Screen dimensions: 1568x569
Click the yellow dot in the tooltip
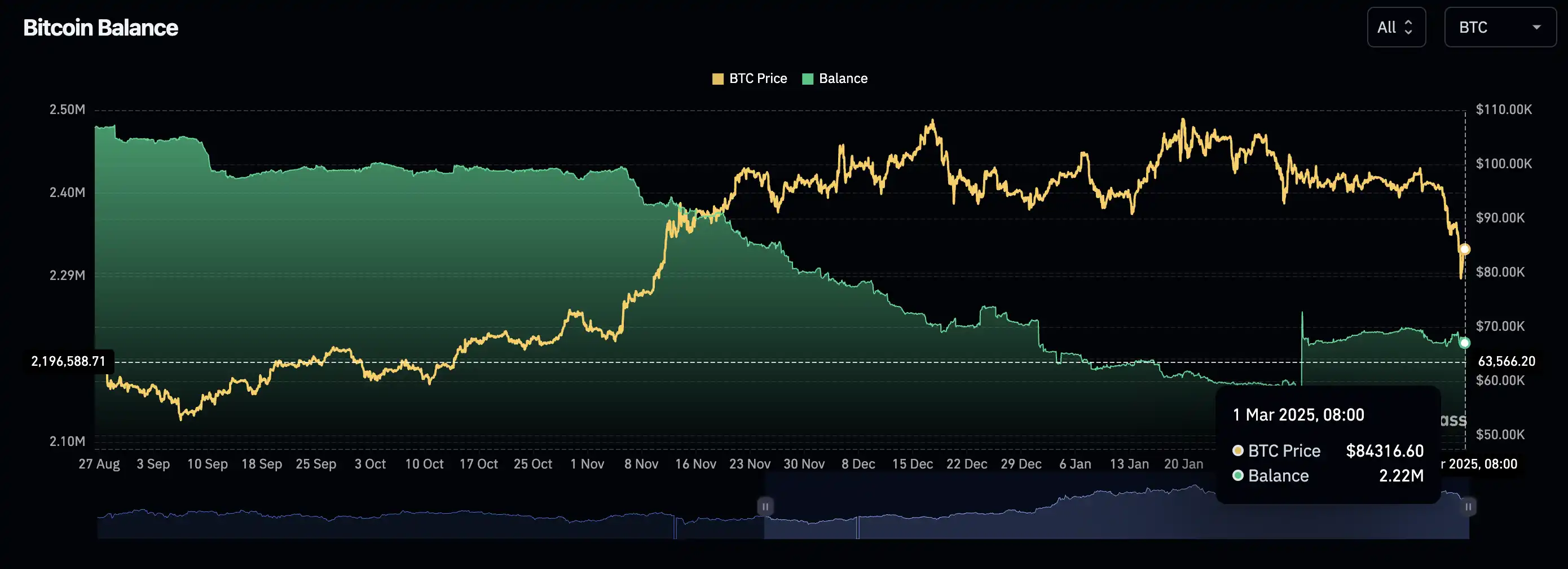pyautogui.click(x=1237, y=451)
